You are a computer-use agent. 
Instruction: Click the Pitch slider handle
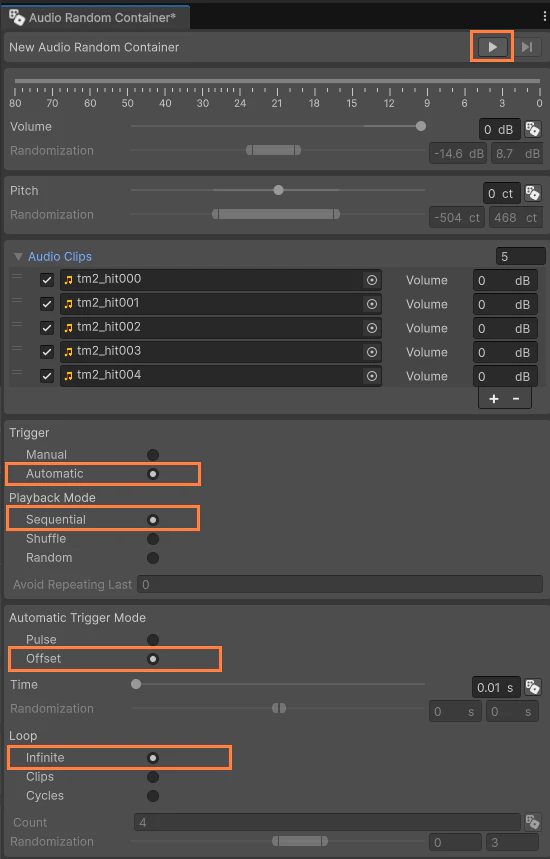point(278,190)
